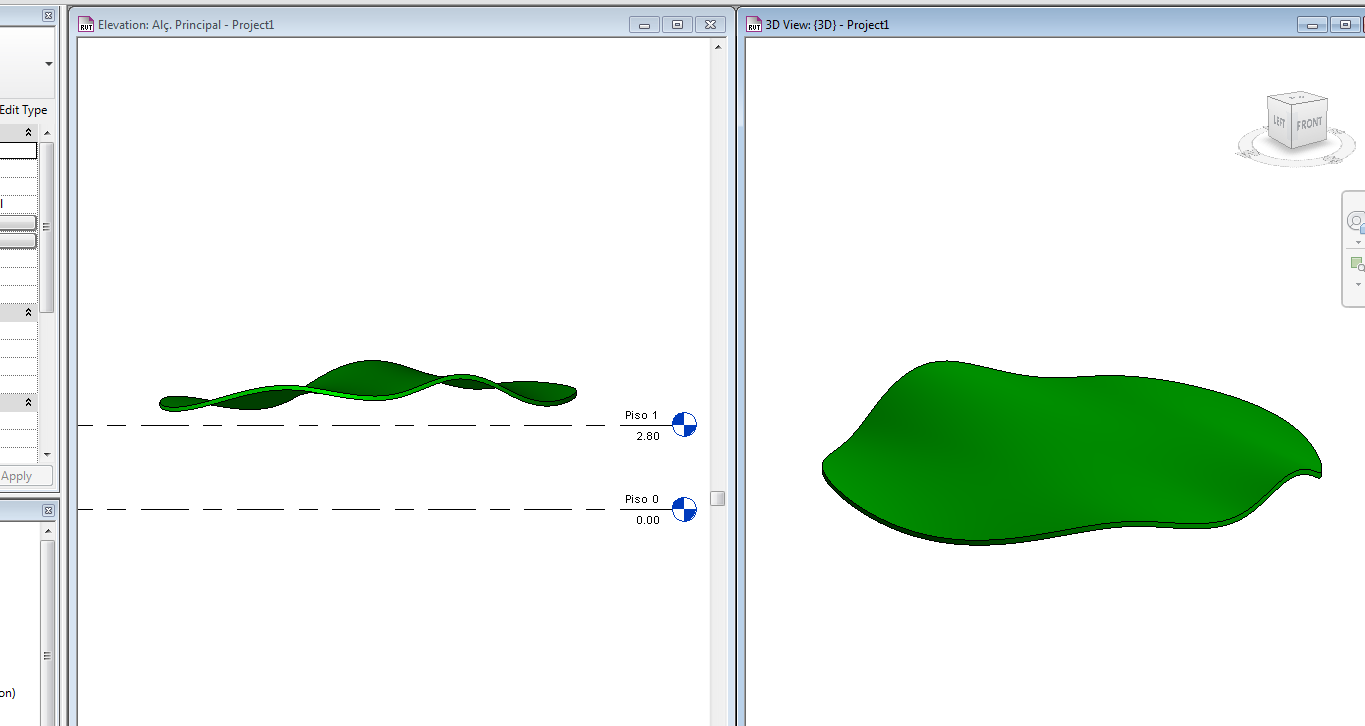Open the Steering Wheels navigation tool
The image size is (1365, 726).
click(1356, 222)
